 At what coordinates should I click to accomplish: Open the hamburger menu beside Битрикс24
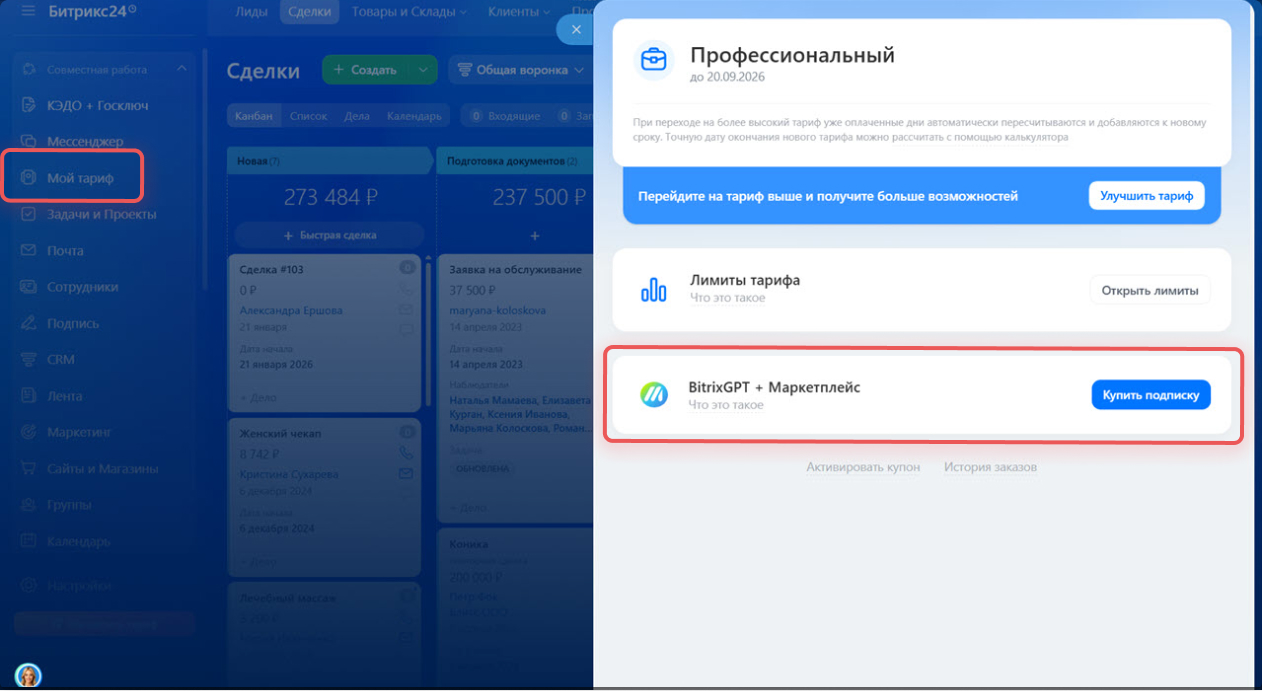pyautogui.click(x=28, y=12)
